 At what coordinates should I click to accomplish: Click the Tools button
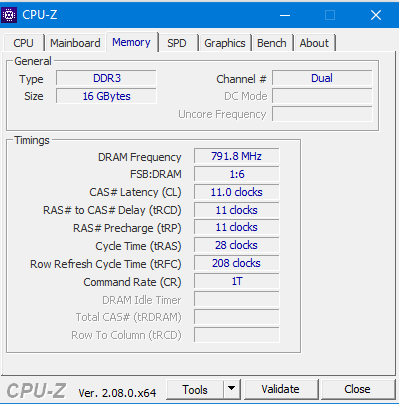click(195, 389)
